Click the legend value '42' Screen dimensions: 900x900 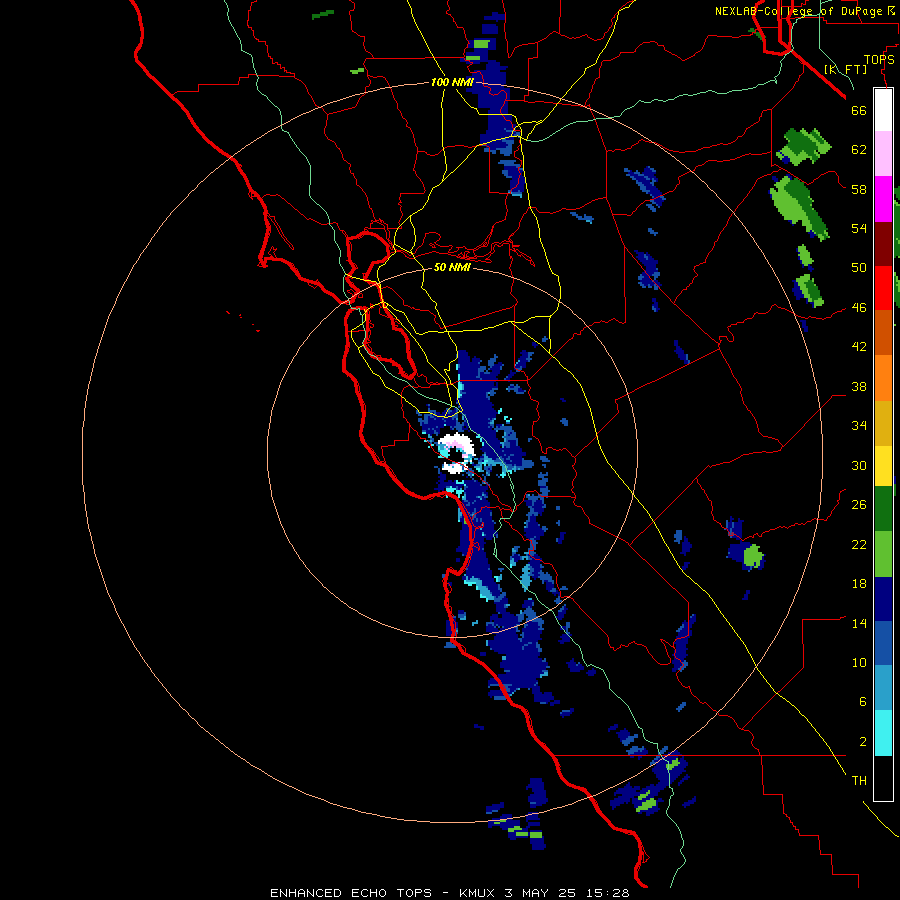(859, 346)
